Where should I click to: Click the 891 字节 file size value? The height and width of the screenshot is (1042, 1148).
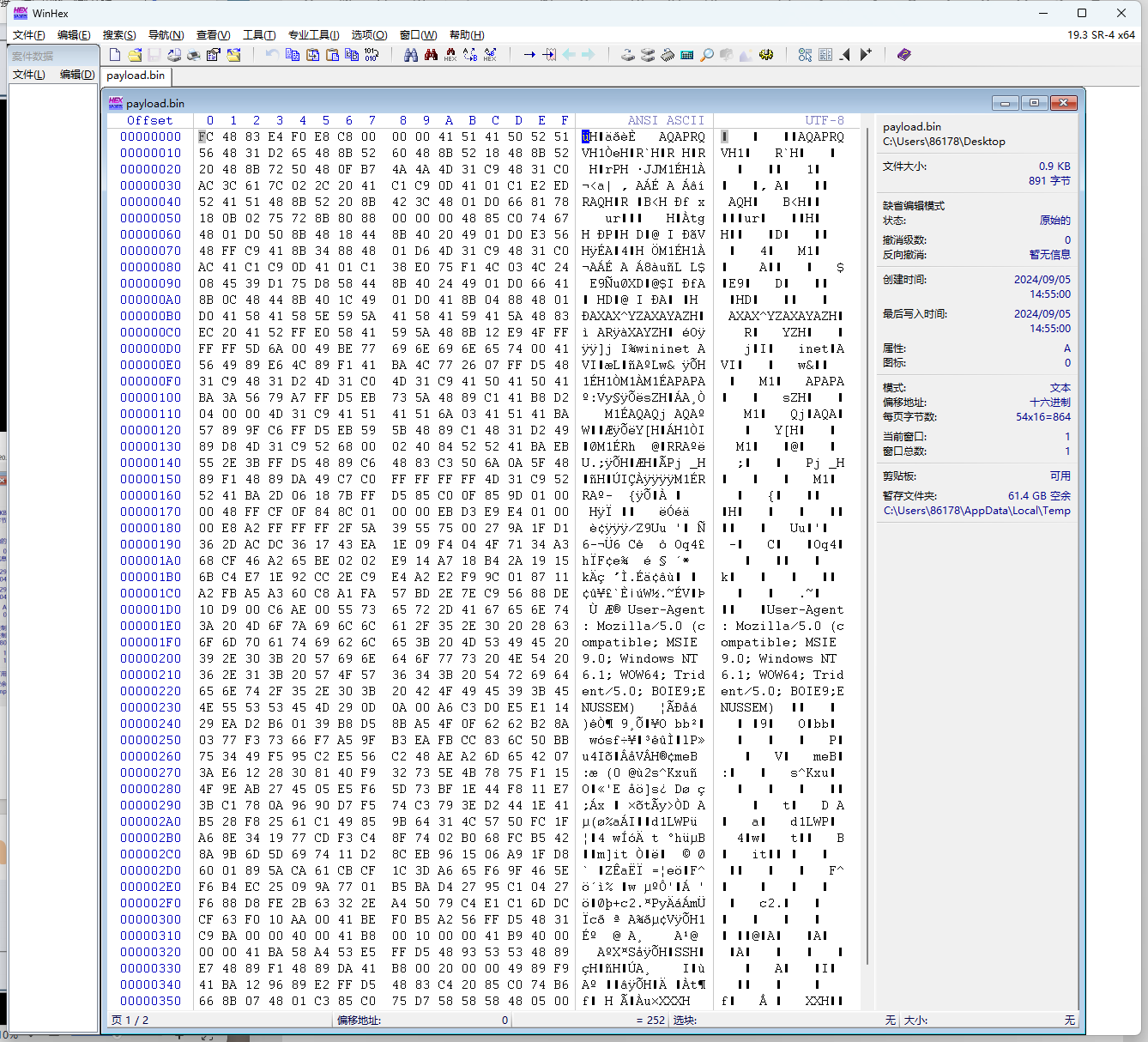(1049, 181)
